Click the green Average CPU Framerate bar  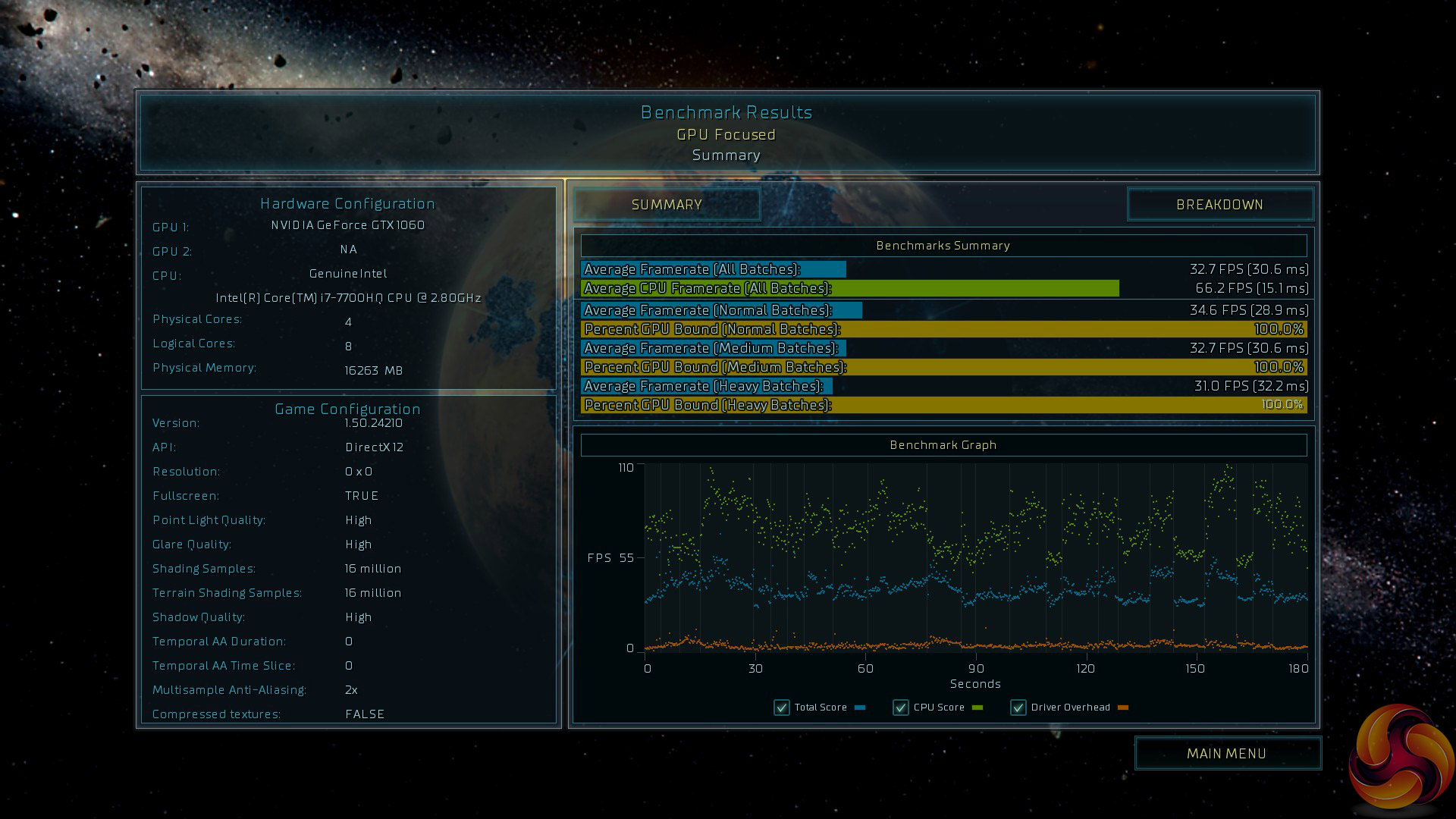[849, 288]
